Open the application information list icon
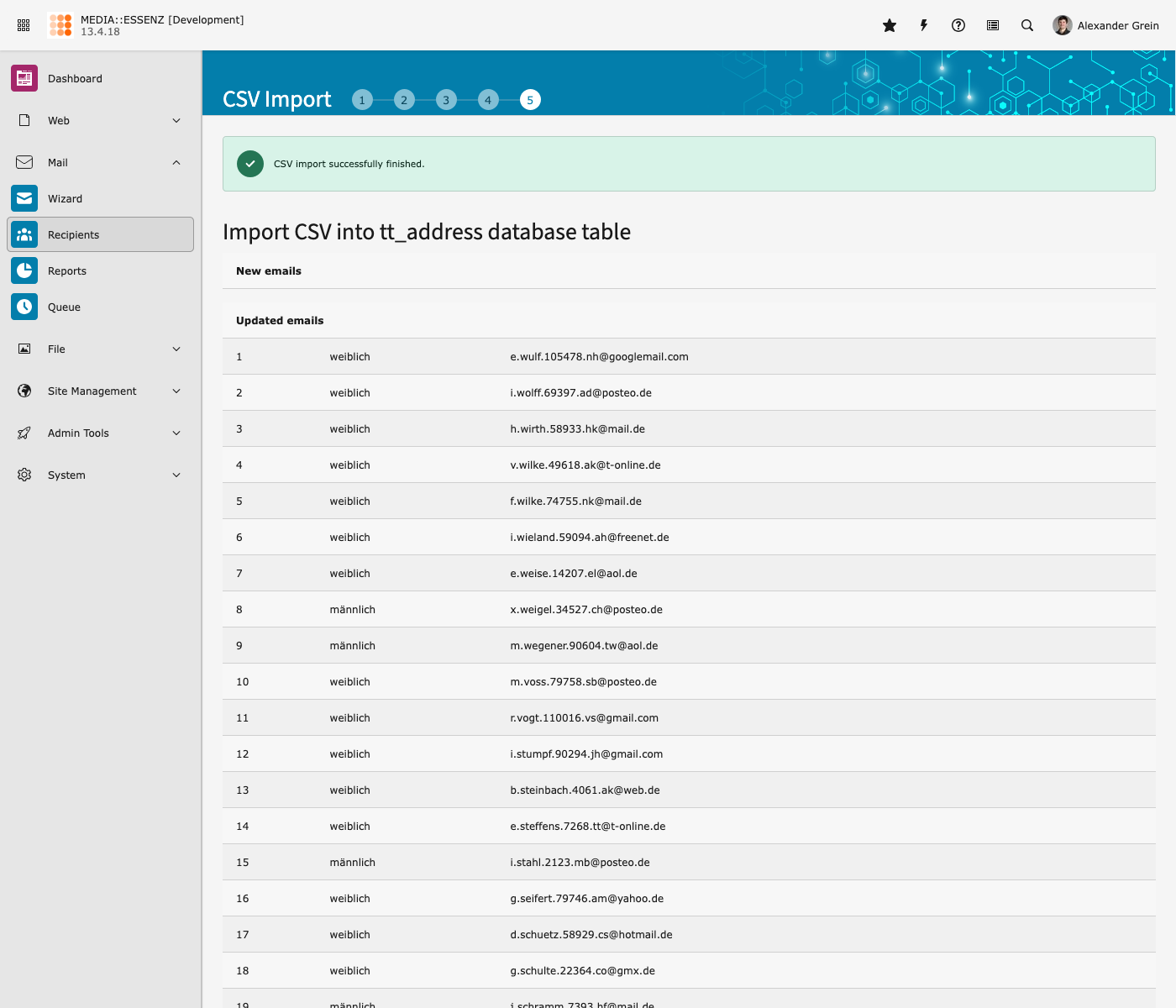Screen dimensions: 1176x1008 point(993,25)
